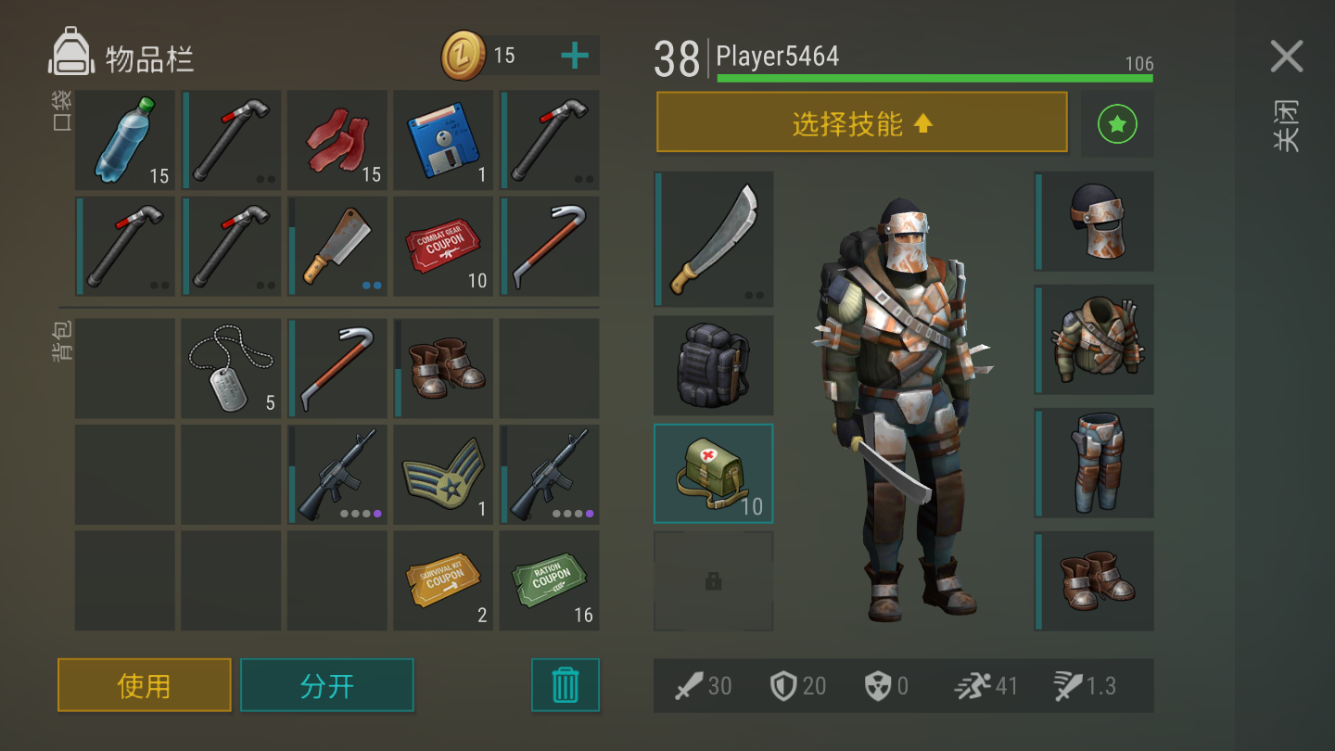This screenshot has height=751, width=1335.
Task: Select the equipped rusty helmet slot
Action: (1094, 221)
